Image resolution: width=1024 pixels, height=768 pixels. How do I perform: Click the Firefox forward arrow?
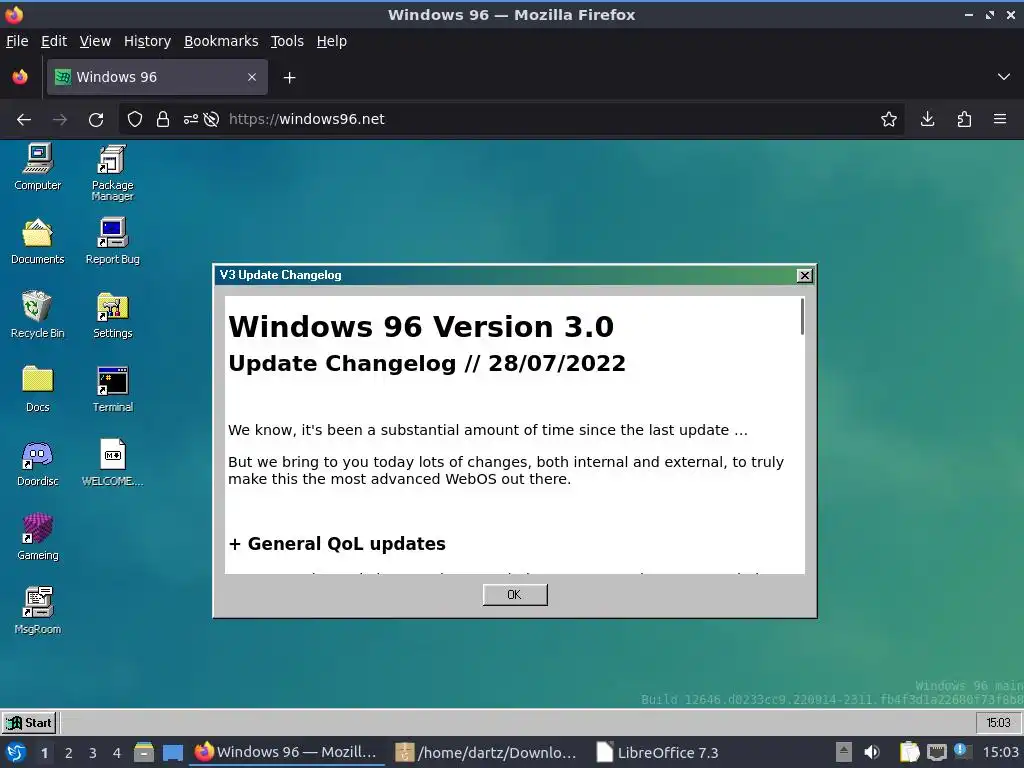click(60, 119)
